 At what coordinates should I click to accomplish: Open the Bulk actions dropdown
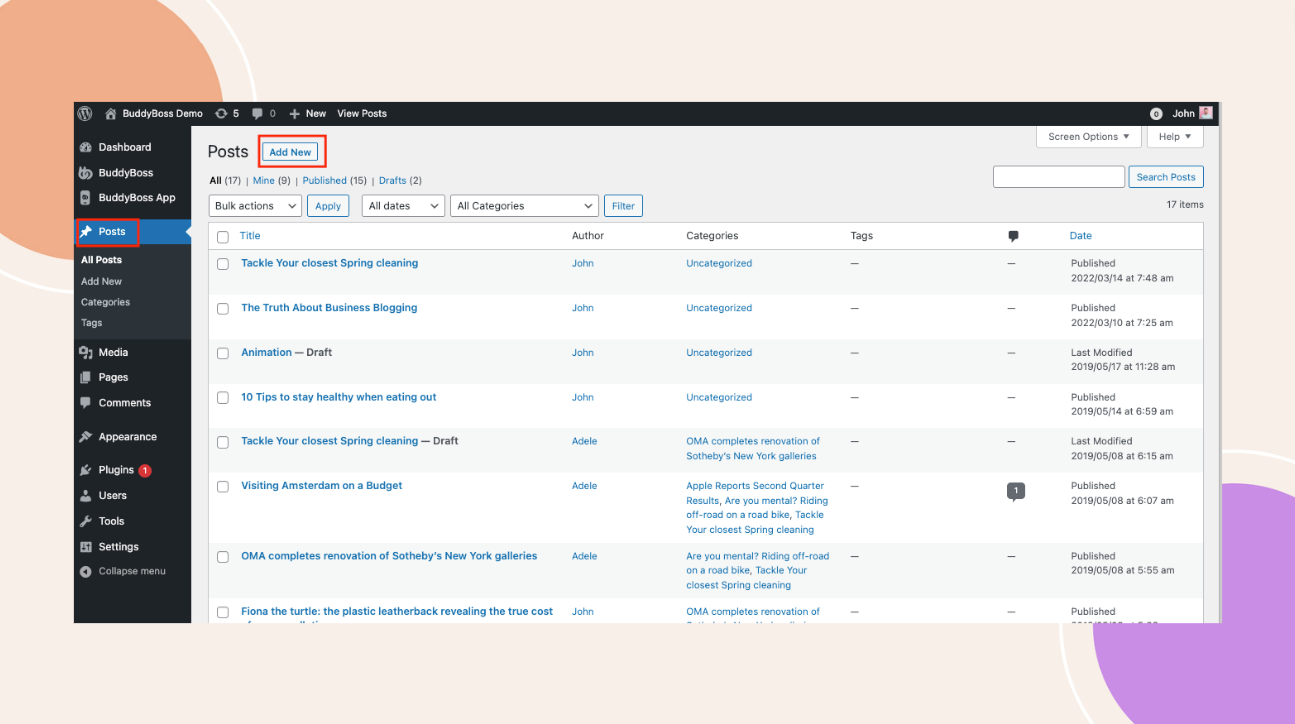click(x=255, y=206)
